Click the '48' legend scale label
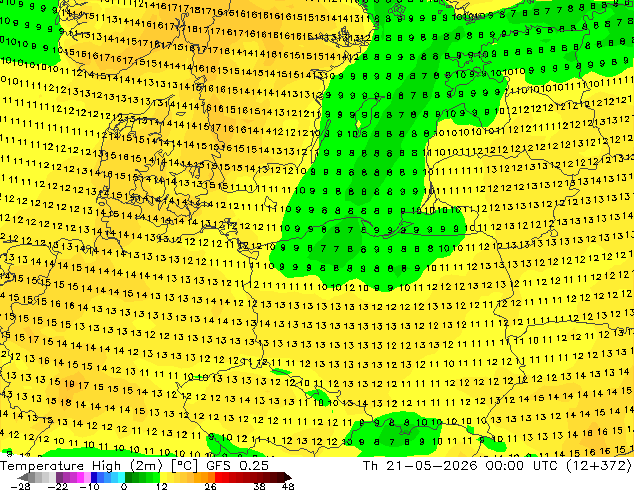The image size is (634, 490). (288, 486)
